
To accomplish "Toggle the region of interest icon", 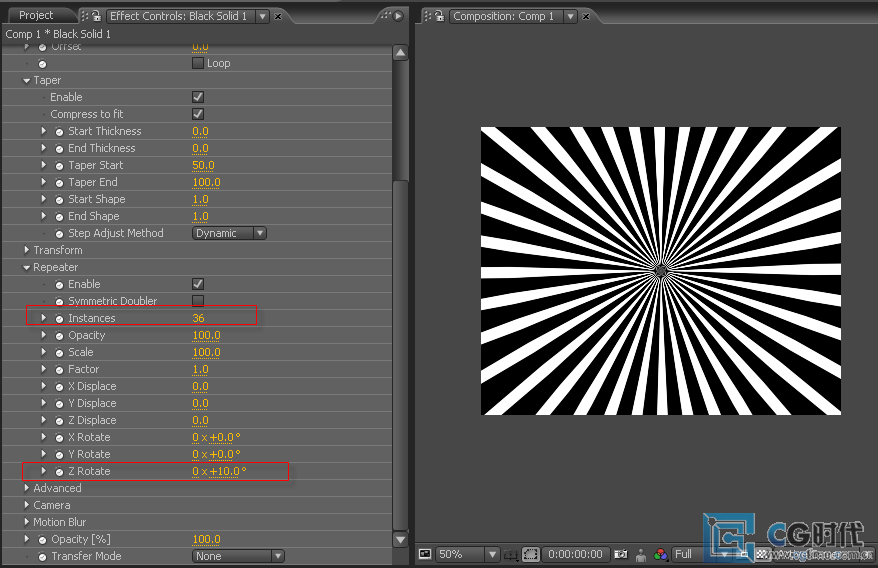I will (x=530, y=555).
